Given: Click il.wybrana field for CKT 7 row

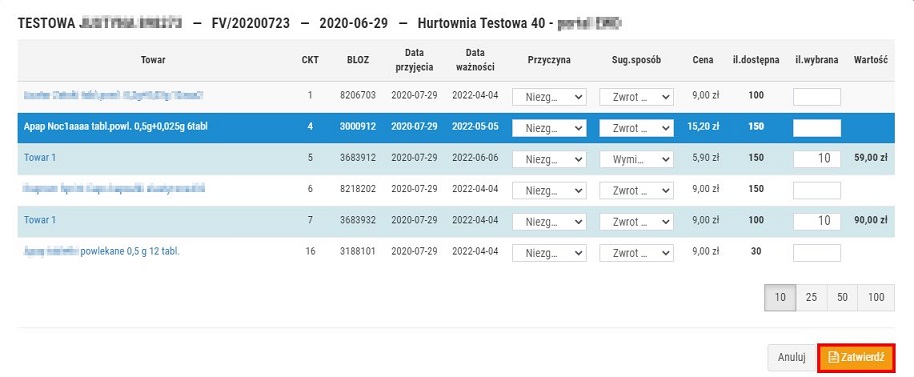Looking at the screenshot, I should pyautogui.click(x=817, y=221).
